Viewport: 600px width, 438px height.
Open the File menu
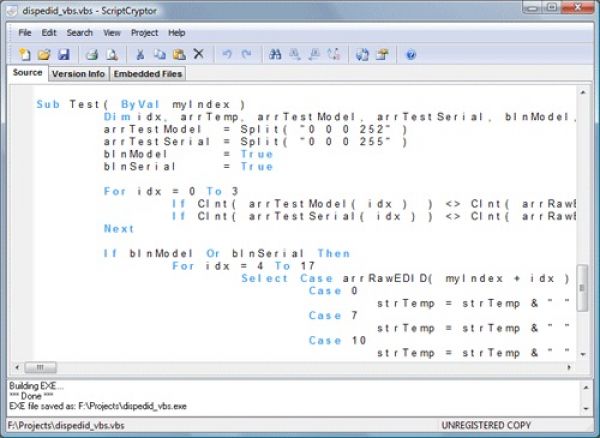(x=25, y=33)
